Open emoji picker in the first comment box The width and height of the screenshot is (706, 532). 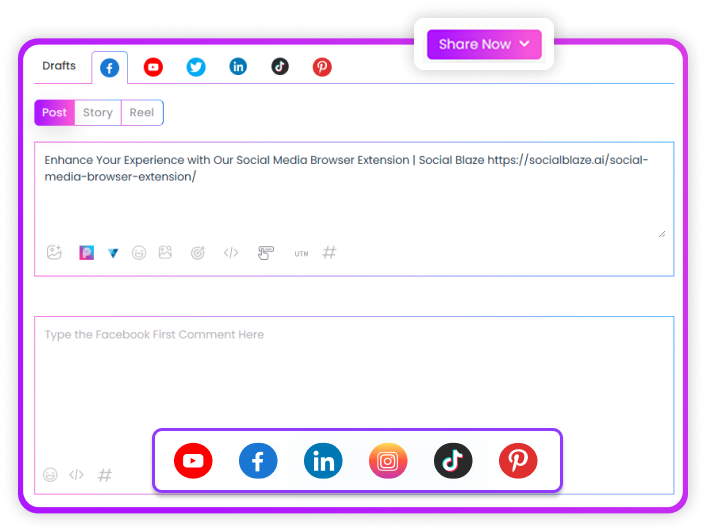[50, 475]
